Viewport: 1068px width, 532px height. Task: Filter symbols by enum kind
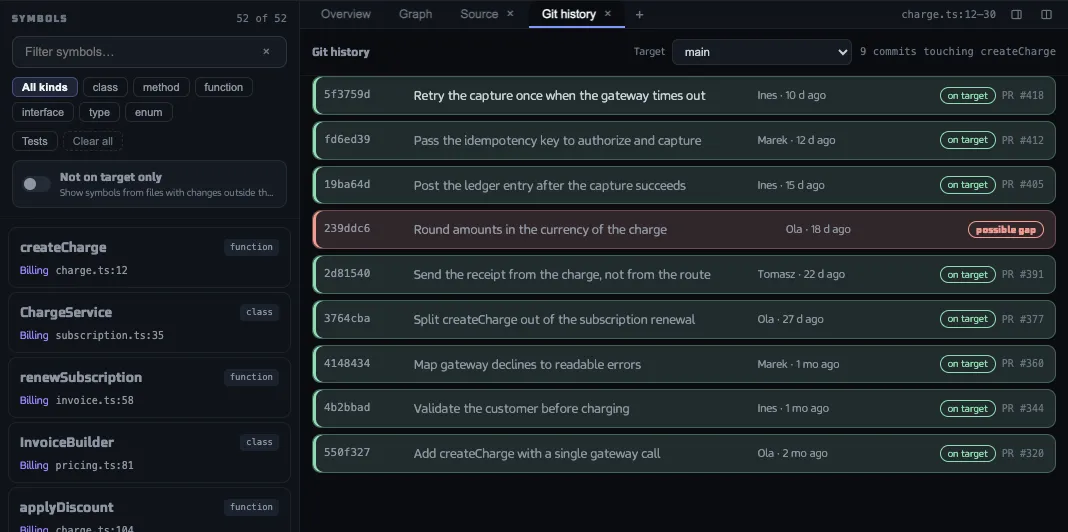coord(148,112)
